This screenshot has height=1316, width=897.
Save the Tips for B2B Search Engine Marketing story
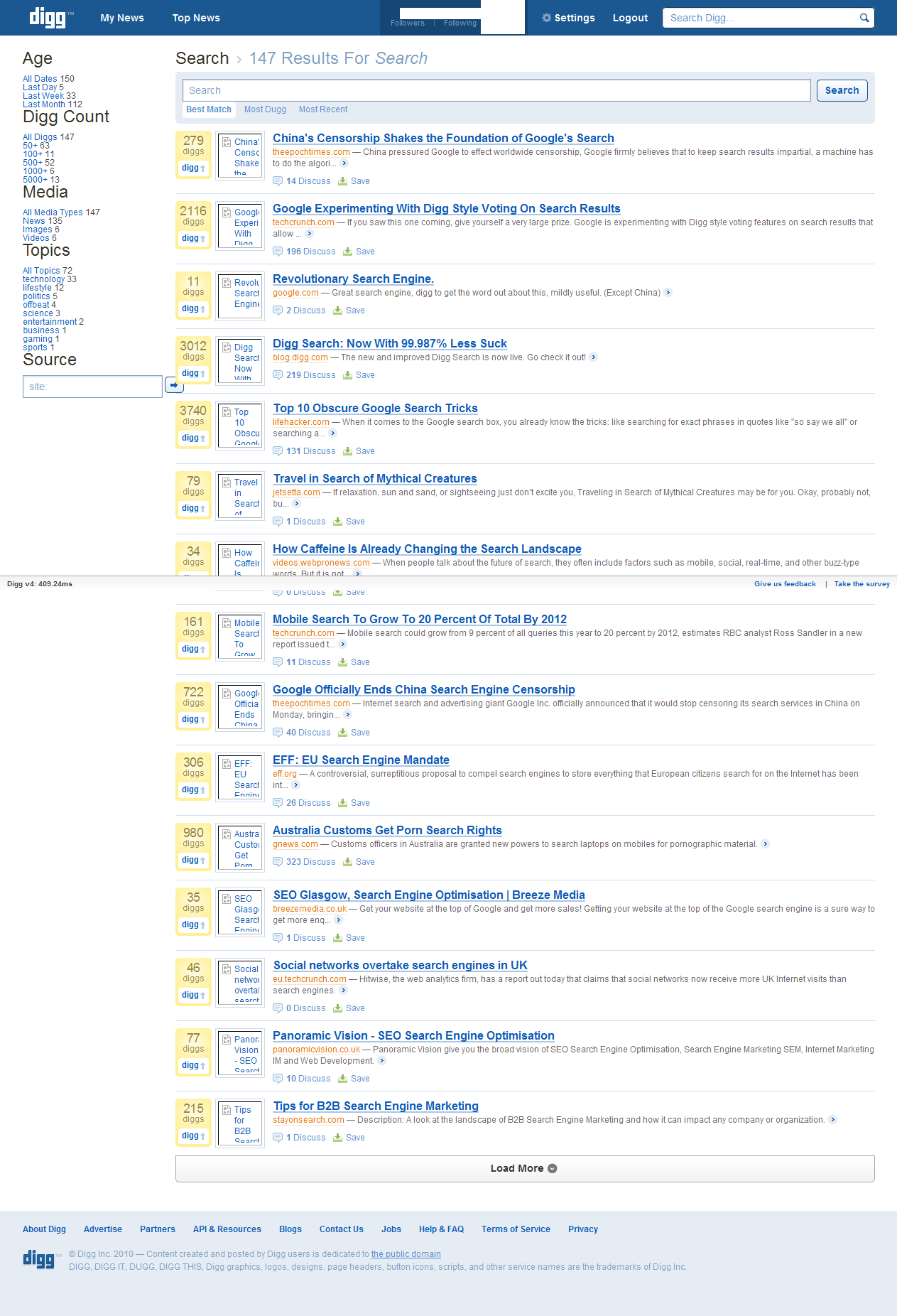(x=349, y=1138)
